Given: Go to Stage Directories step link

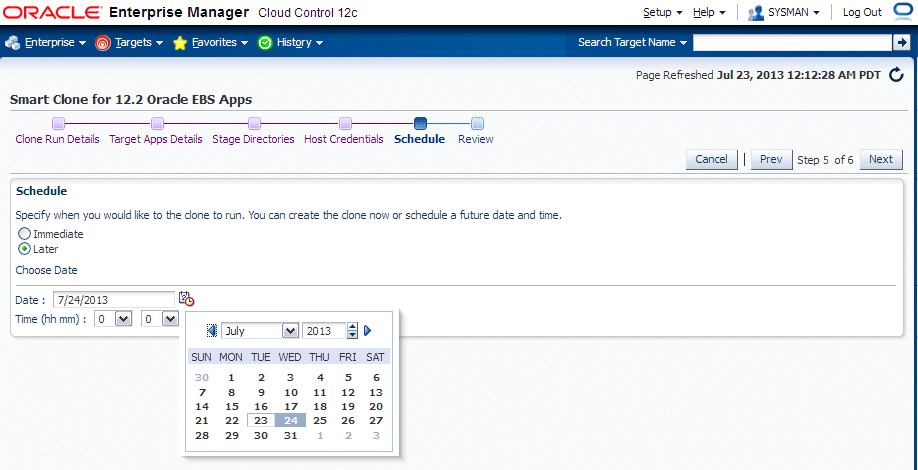Looking at the screenshot, I should click(253, 139).
